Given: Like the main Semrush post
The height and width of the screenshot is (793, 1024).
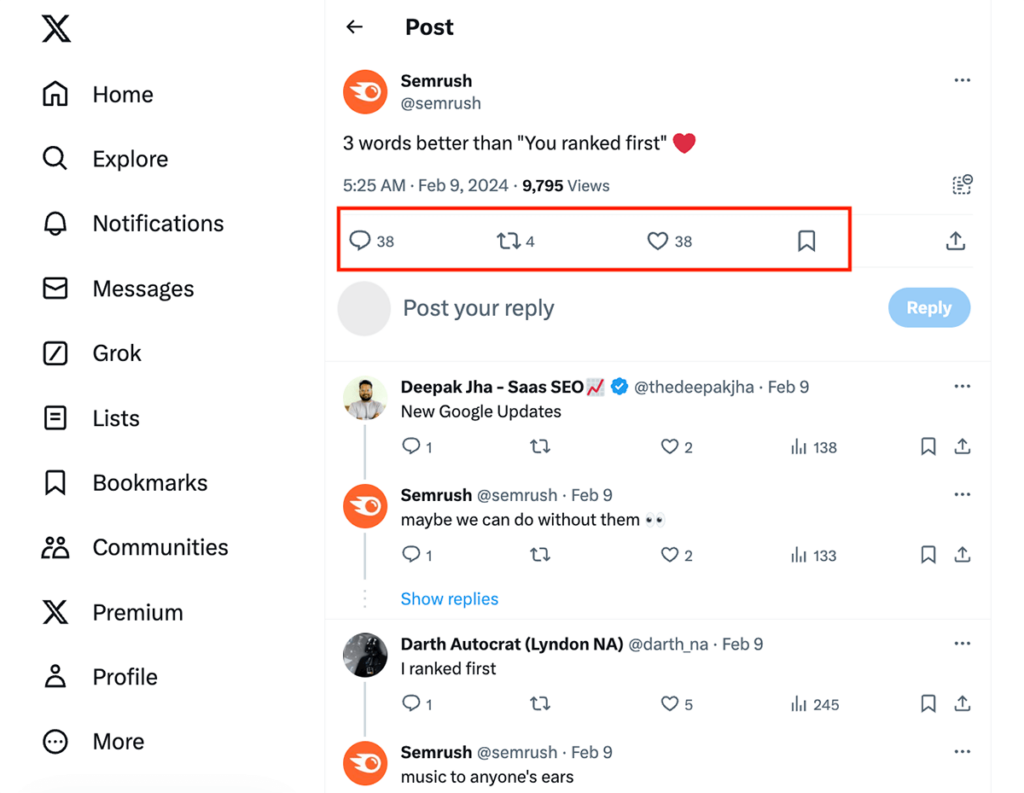Looking at the screenshot, I should [x=657, y=241].
